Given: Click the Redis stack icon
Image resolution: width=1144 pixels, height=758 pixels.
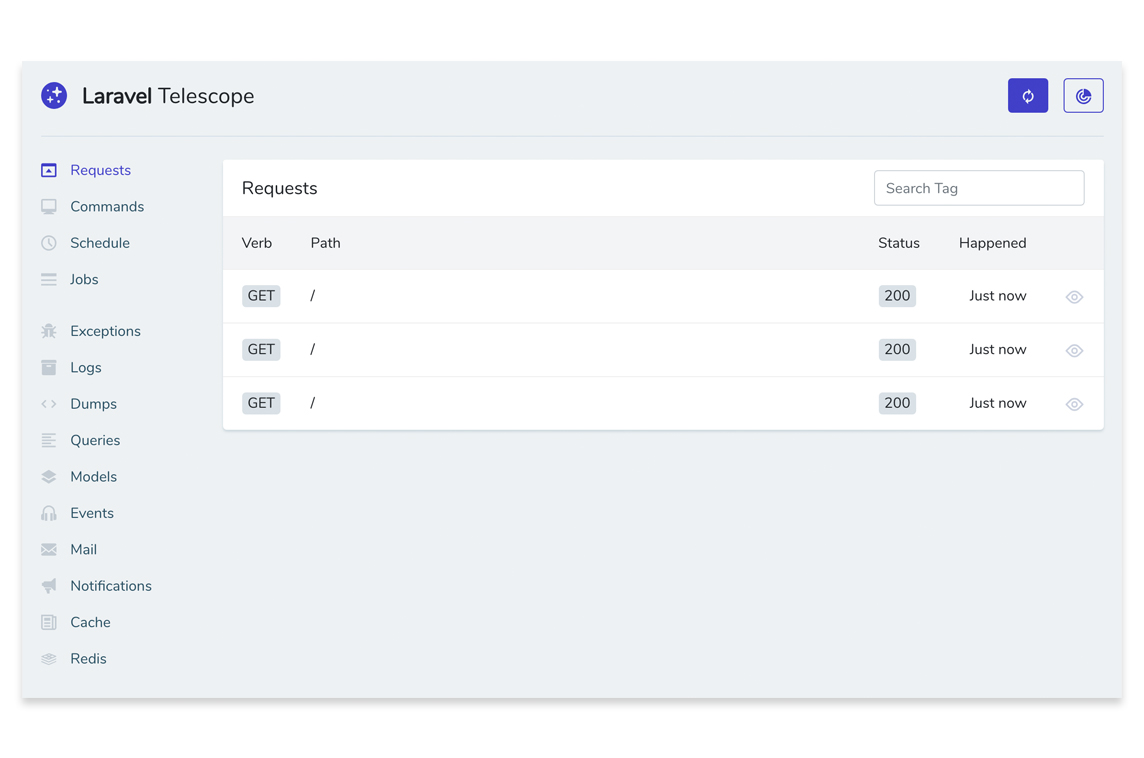Looking at the screenshot, I should tap(49, 659).
